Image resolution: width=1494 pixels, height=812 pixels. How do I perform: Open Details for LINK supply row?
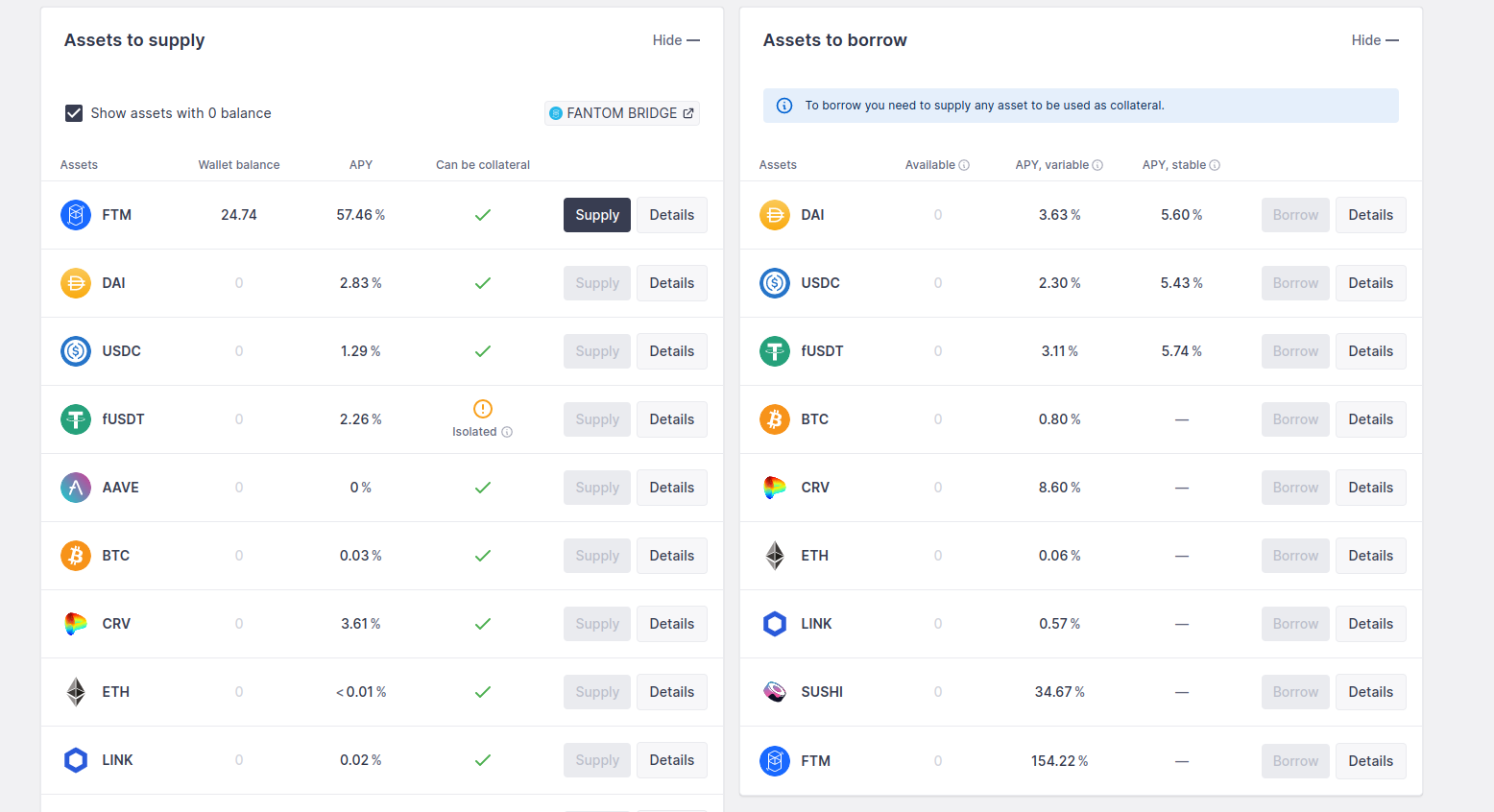tap(672, 760)
